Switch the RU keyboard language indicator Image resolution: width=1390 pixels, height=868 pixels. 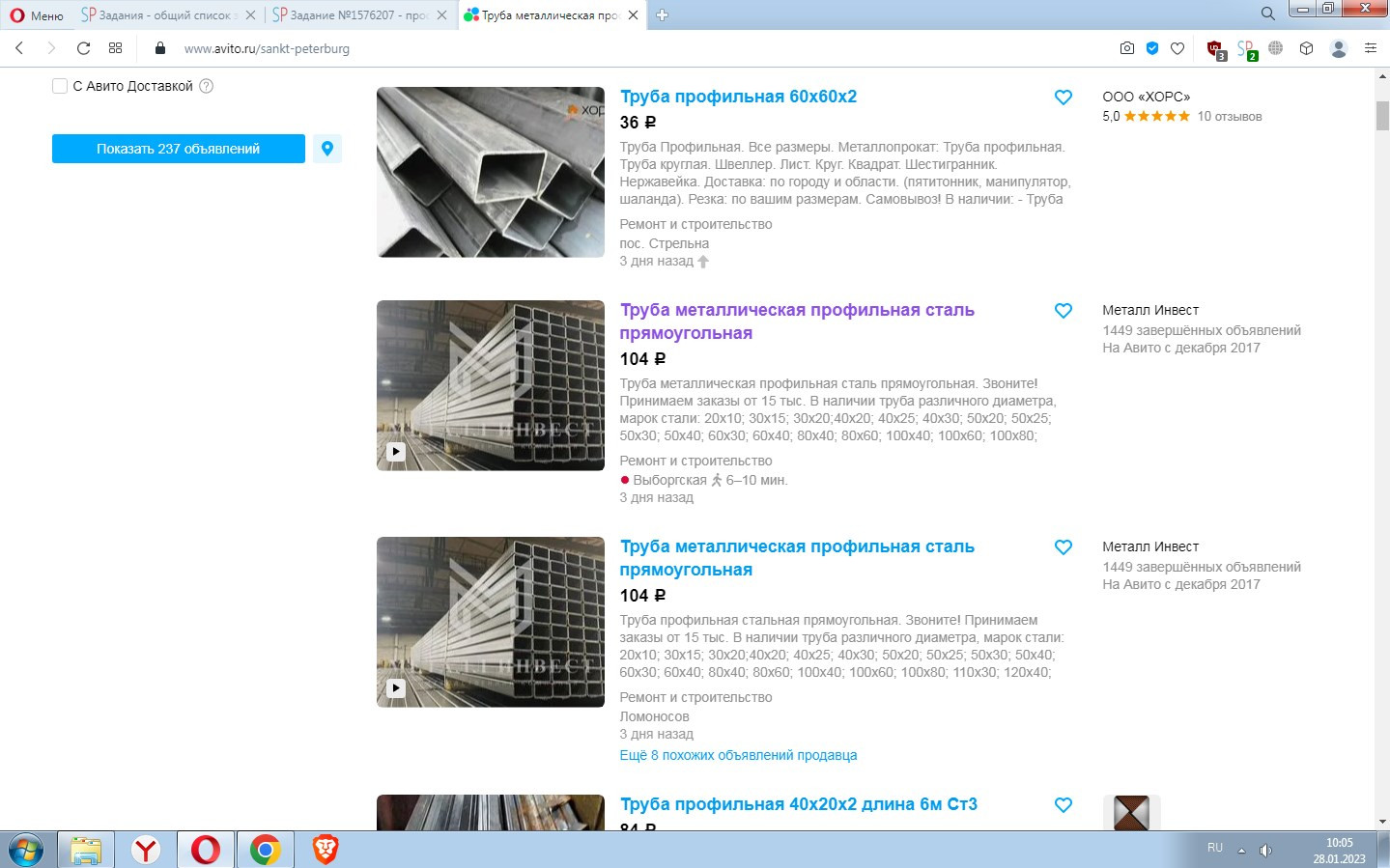(1215, 848)
